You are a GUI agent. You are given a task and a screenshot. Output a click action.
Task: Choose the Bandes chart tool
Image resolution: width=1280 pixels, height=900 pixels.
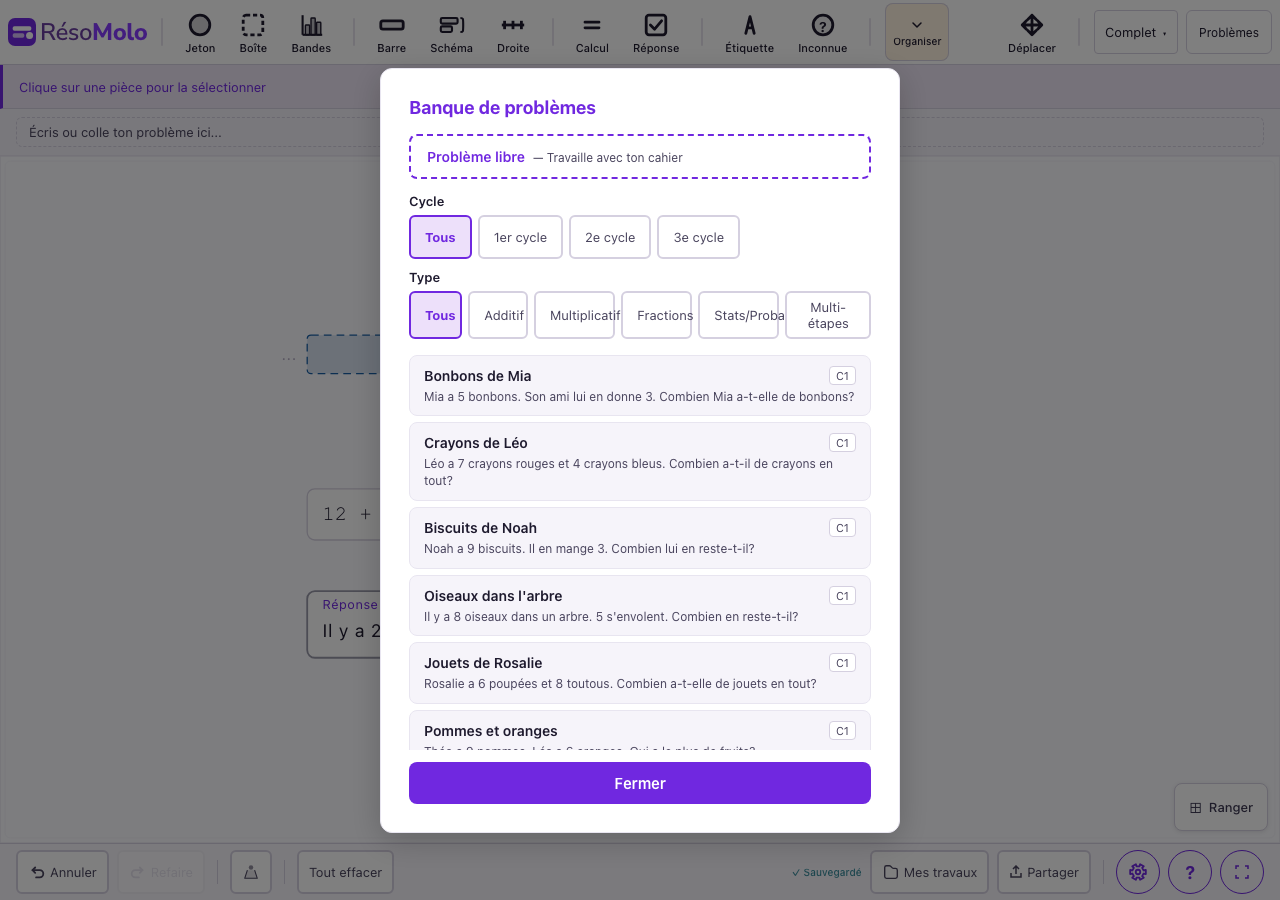311,33
